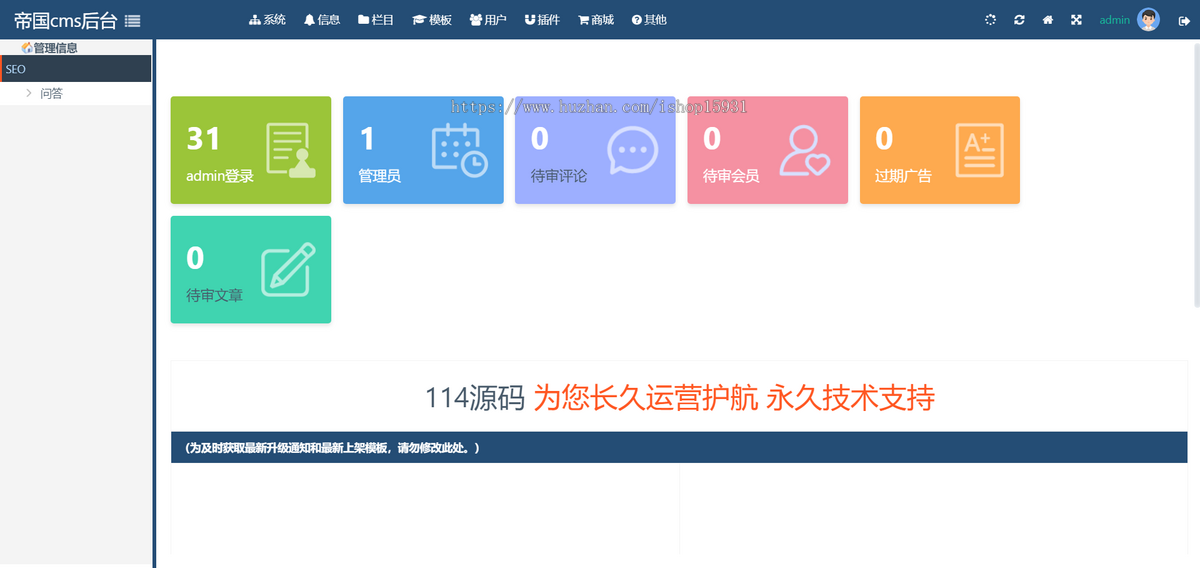Click the refresh icon in header
The width and height of the screenshot is (1200, 568).
[x=1019, y=20]
